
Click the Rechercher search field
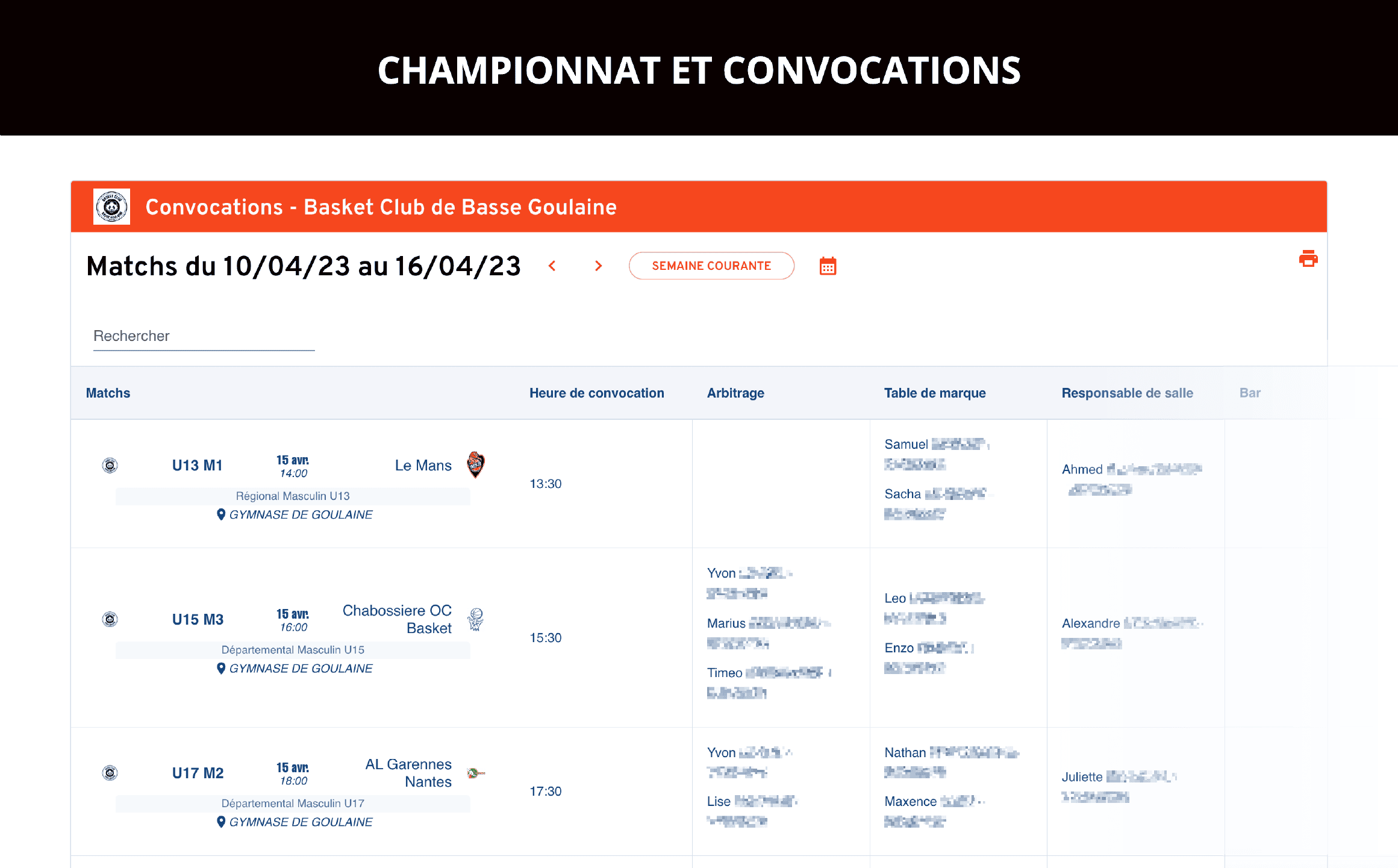(x=204, y=336)
